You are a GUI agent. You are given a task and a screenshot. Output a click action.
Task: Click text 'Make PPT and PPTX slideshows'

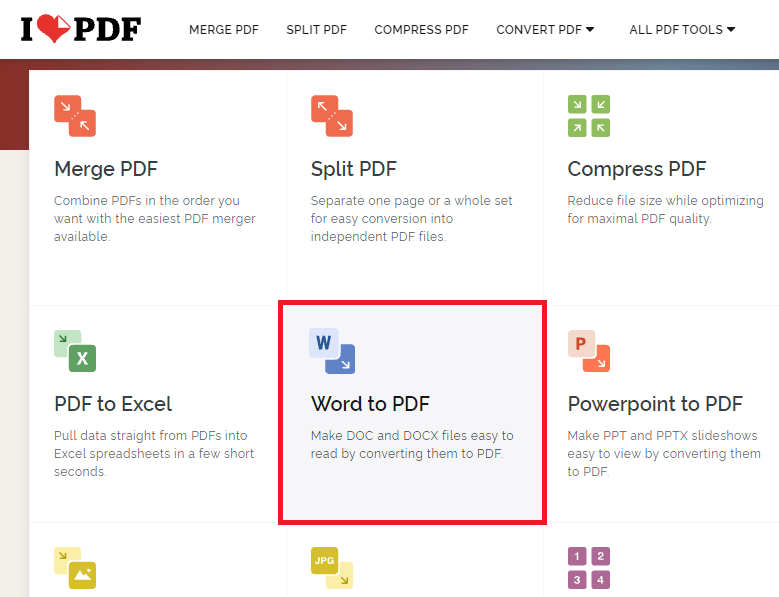[662, 436]
